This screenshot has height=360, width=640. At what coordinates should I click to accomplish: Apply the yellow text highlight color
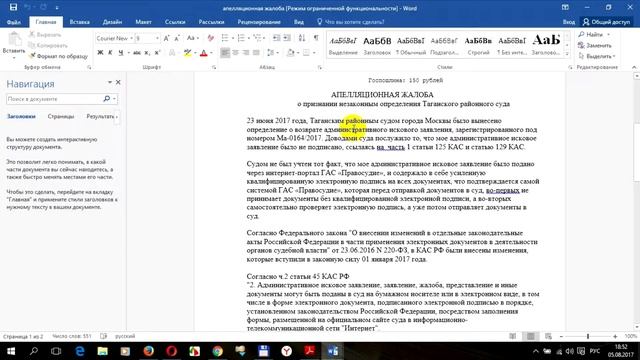pyautogui.click(x=187, y=53)
